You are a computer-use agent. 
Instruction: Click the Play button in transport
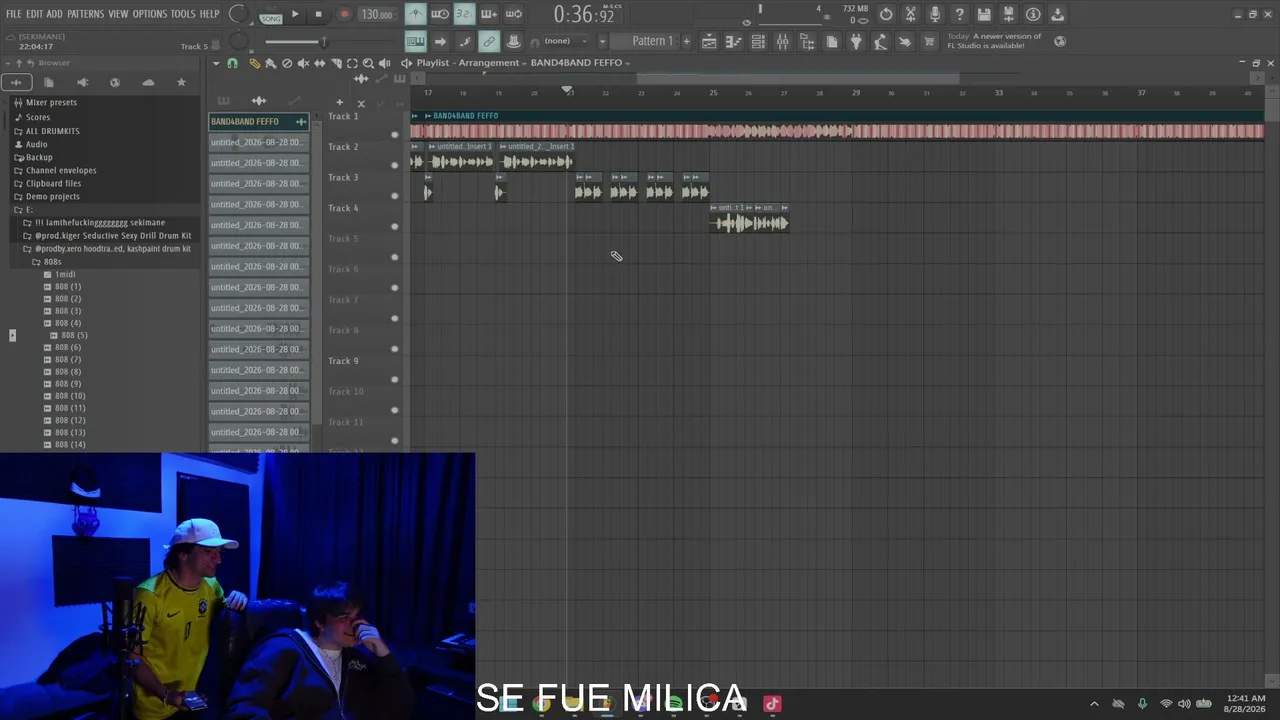pyautogui.click(x=295, y=14)
